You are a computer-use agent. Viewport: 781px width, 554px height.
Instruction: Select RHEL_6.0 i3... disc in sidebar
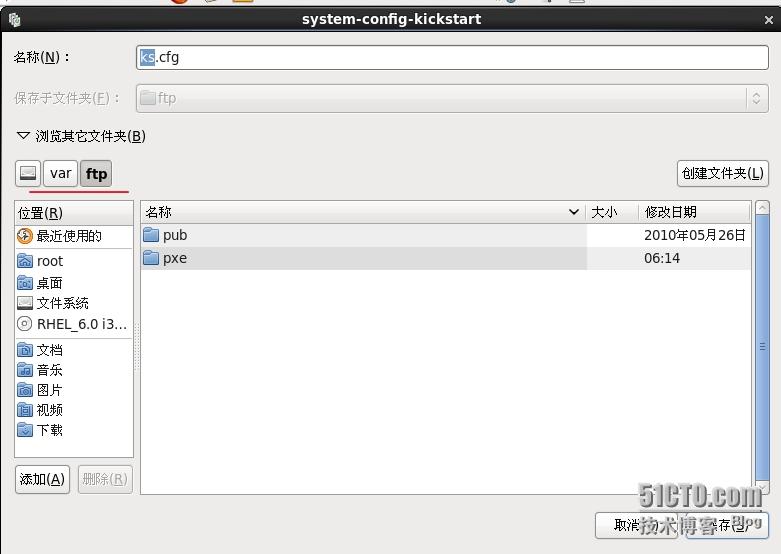74,324
